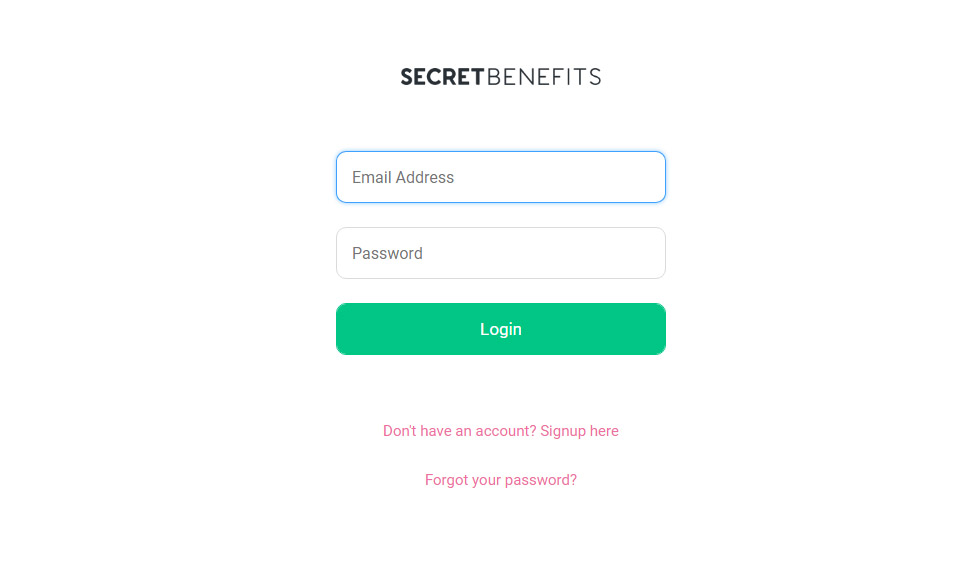Click the SECRETBENEFITS wordmark at top
Image resolution: width=960 pixels, height=561 pixels.
(x=500, y=77)
